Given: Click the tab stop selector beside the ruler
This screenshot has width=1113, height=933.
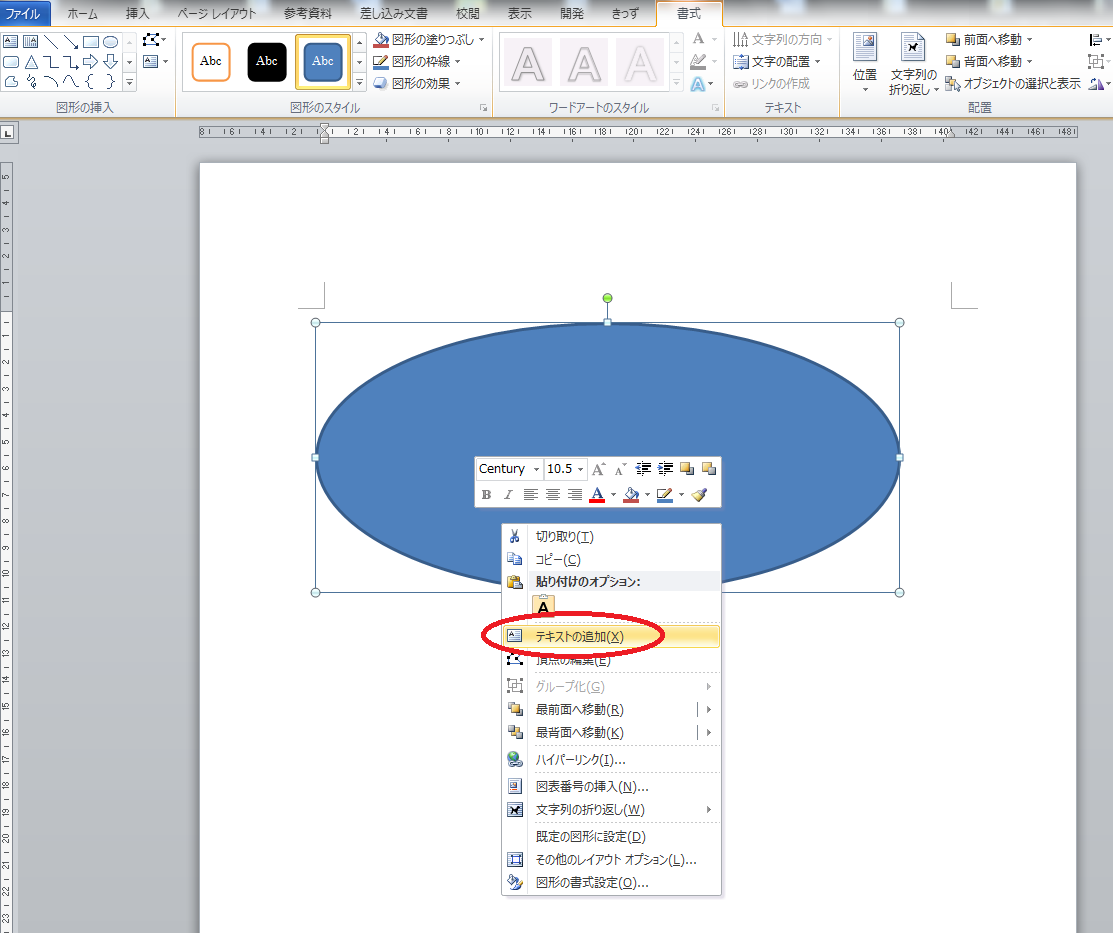Looking at the screenshot, I should point(9,133).
